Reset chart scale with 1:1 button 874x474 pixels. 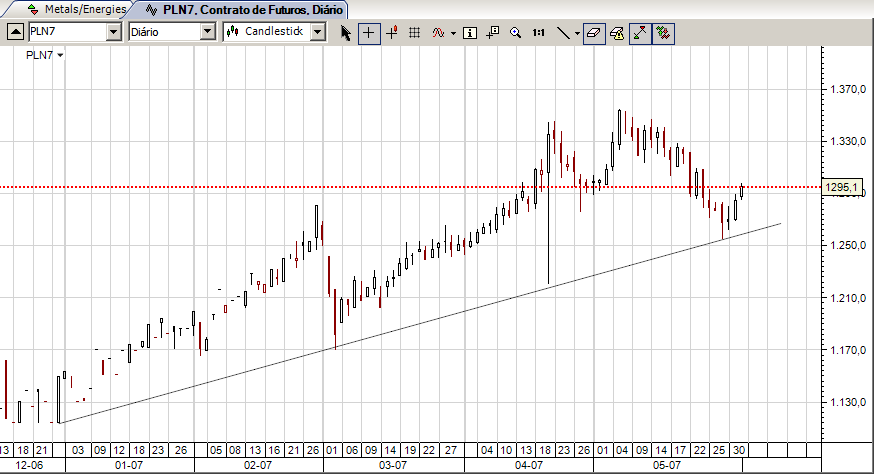click(538, 33)
